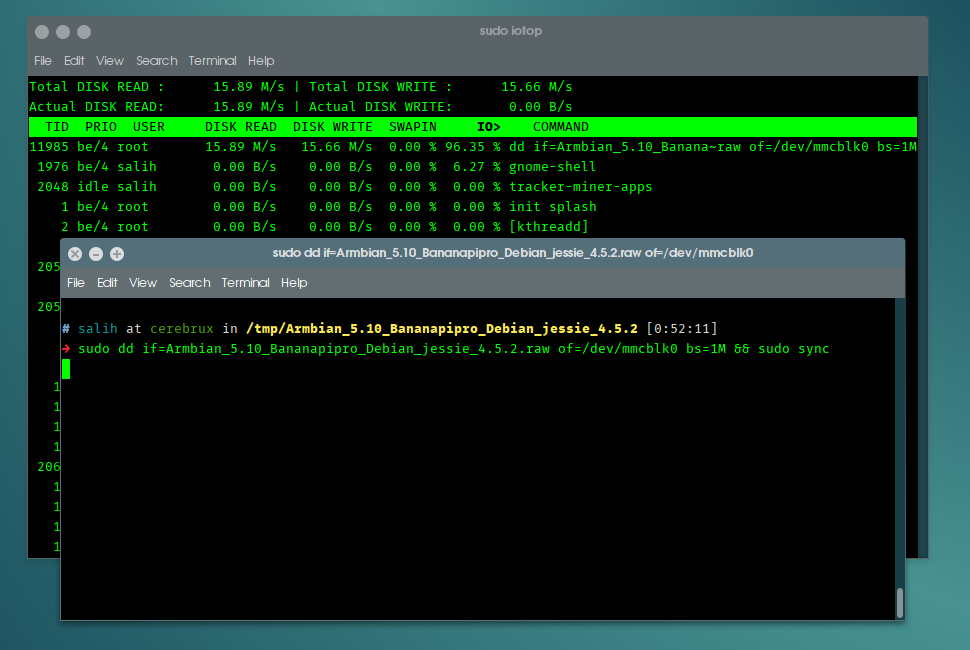Minimize the front dd terminal window
The width and height of the screenshot is (970, 650).
[x=96, y=254]
